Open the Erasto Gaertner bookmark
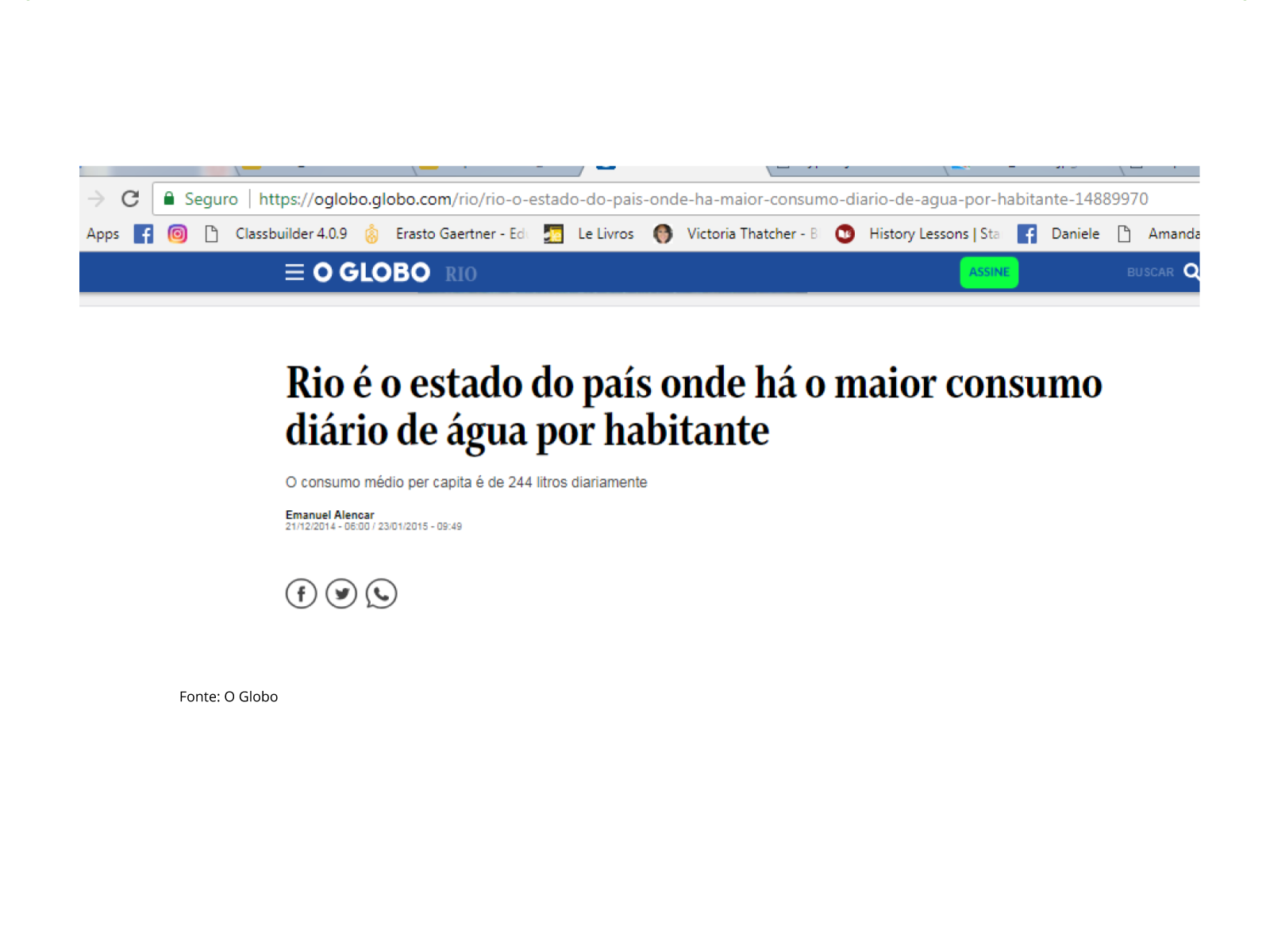The image size is (1270, 952). tap(459, 234)
